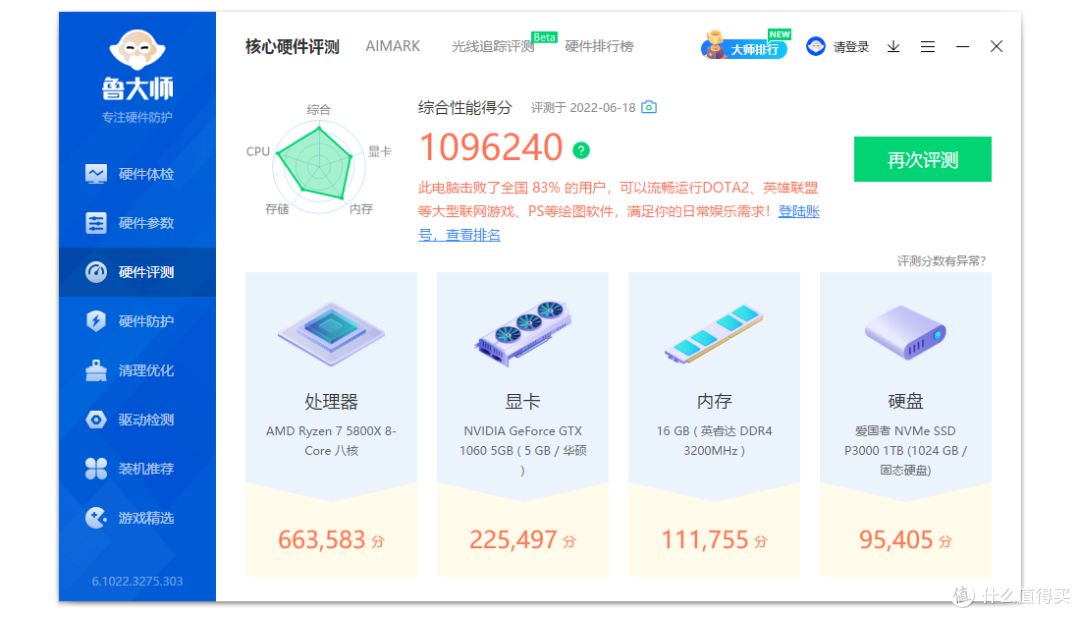Click the 内存 RAM stick icon
Image resolution: width=1080 pixels, height=618 pixels.
point(714,333)
